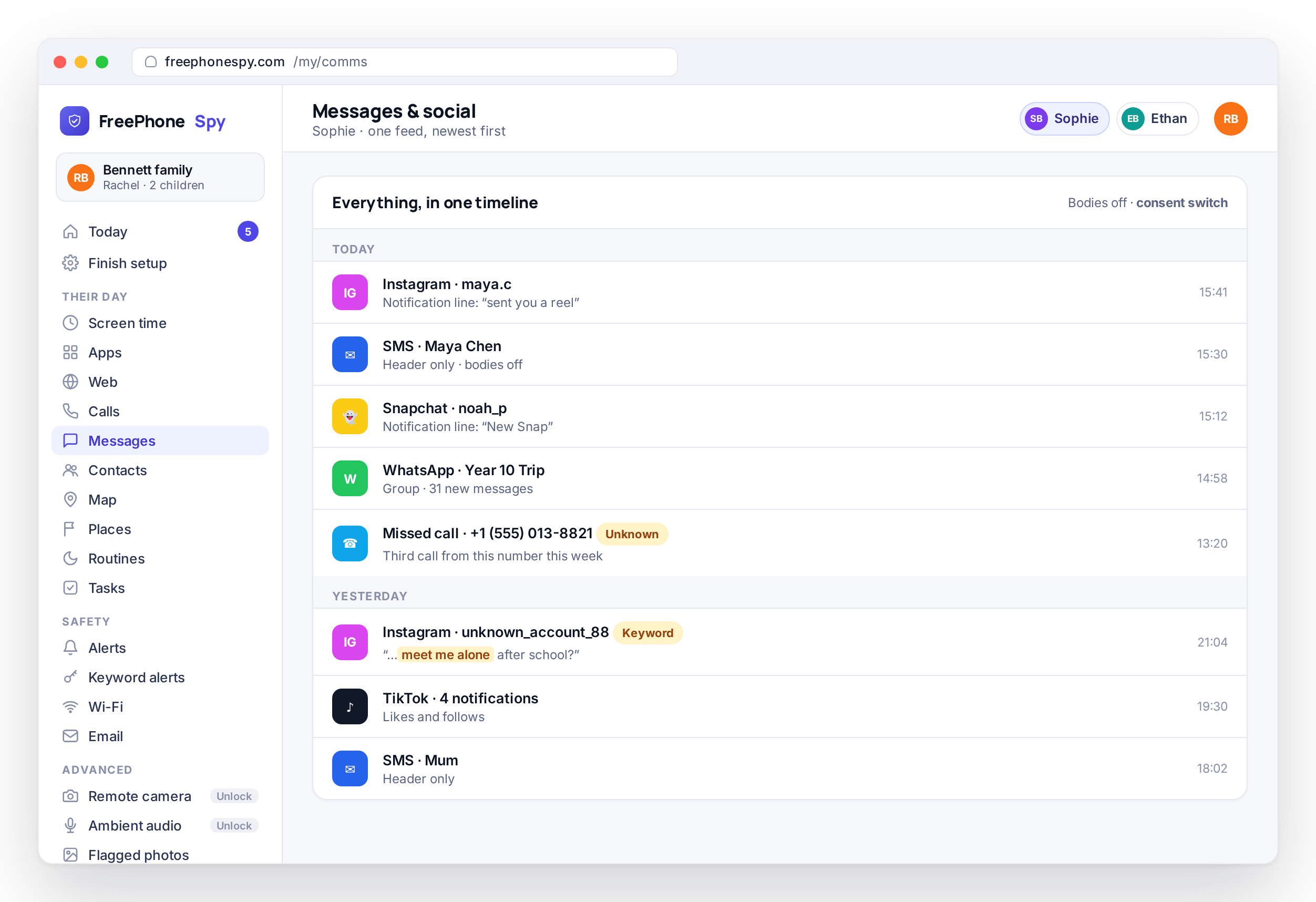Click the Instagram icon for unknown_account_88
The image size is (1316, 902).
[350, 643]
